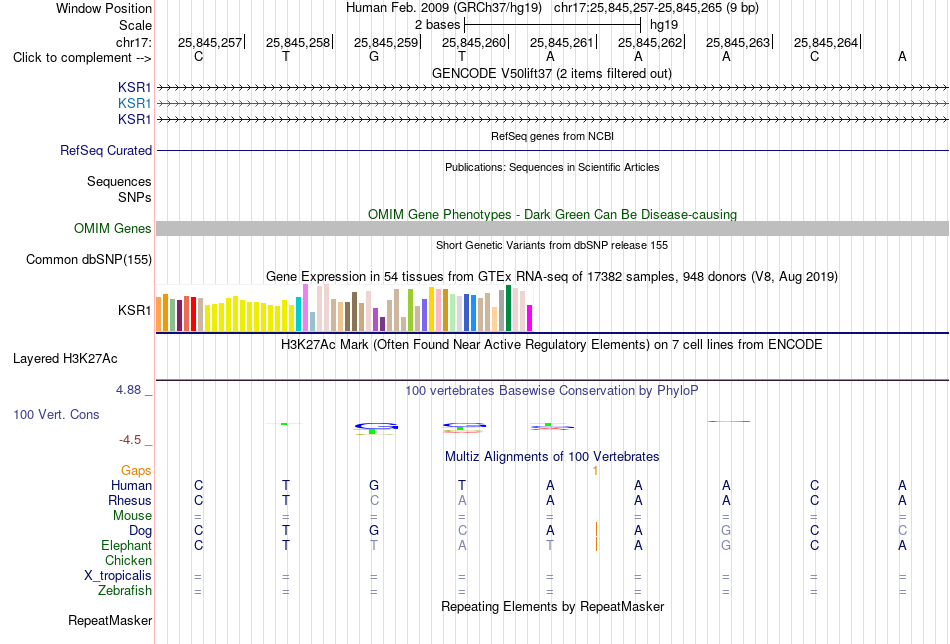Select the Rhesus species label
950x644 pixels.
point(130,500)
